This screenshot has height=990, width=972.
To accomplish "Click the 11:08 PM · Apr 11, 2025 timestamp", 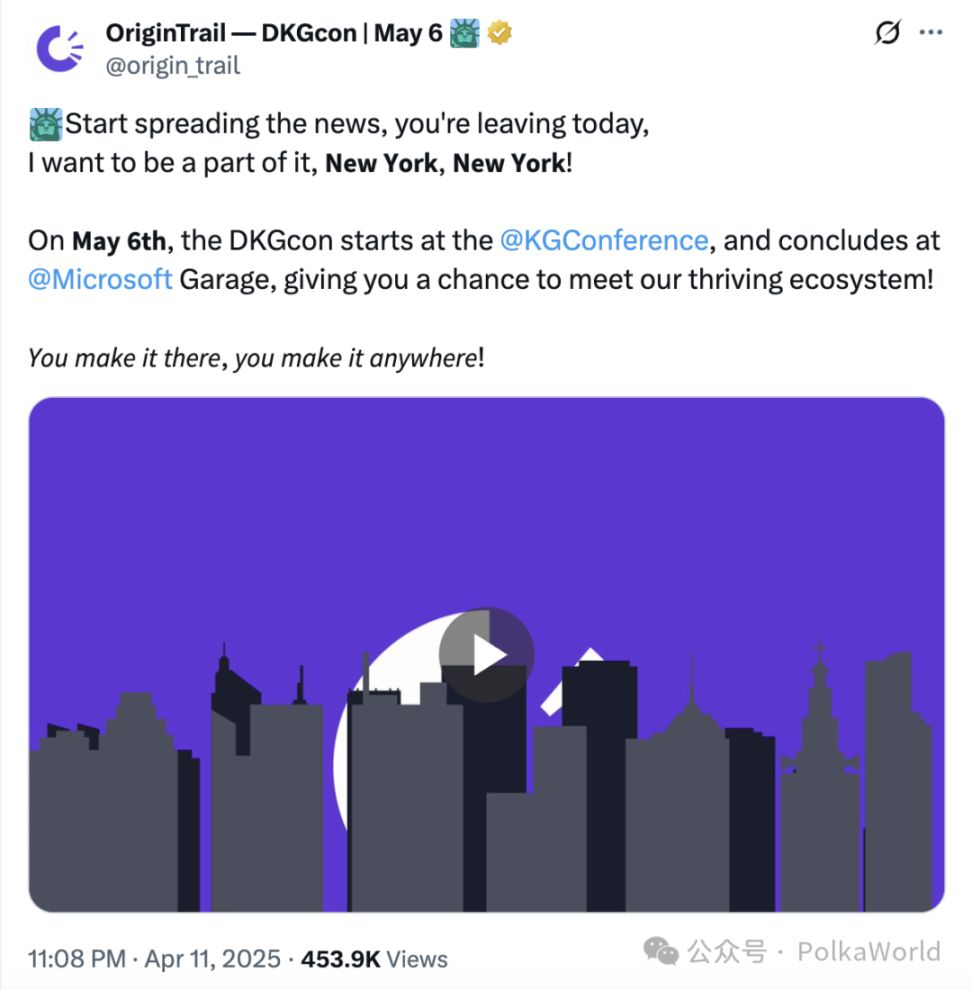I will coord(154,959).
